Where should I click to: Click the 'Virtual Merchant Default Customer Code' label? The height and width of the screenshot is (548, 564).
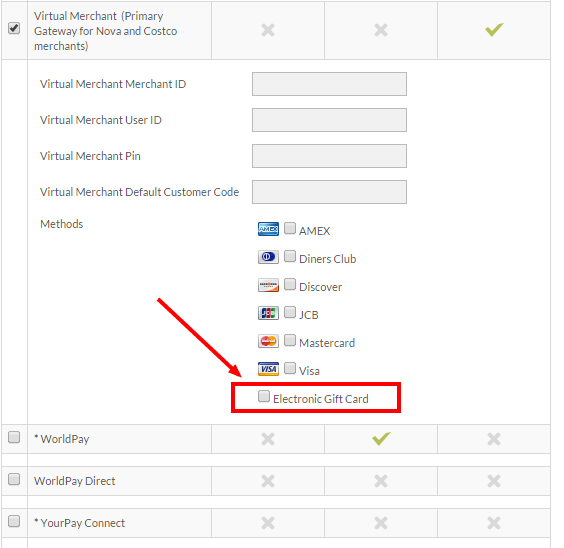click(139, 192)
